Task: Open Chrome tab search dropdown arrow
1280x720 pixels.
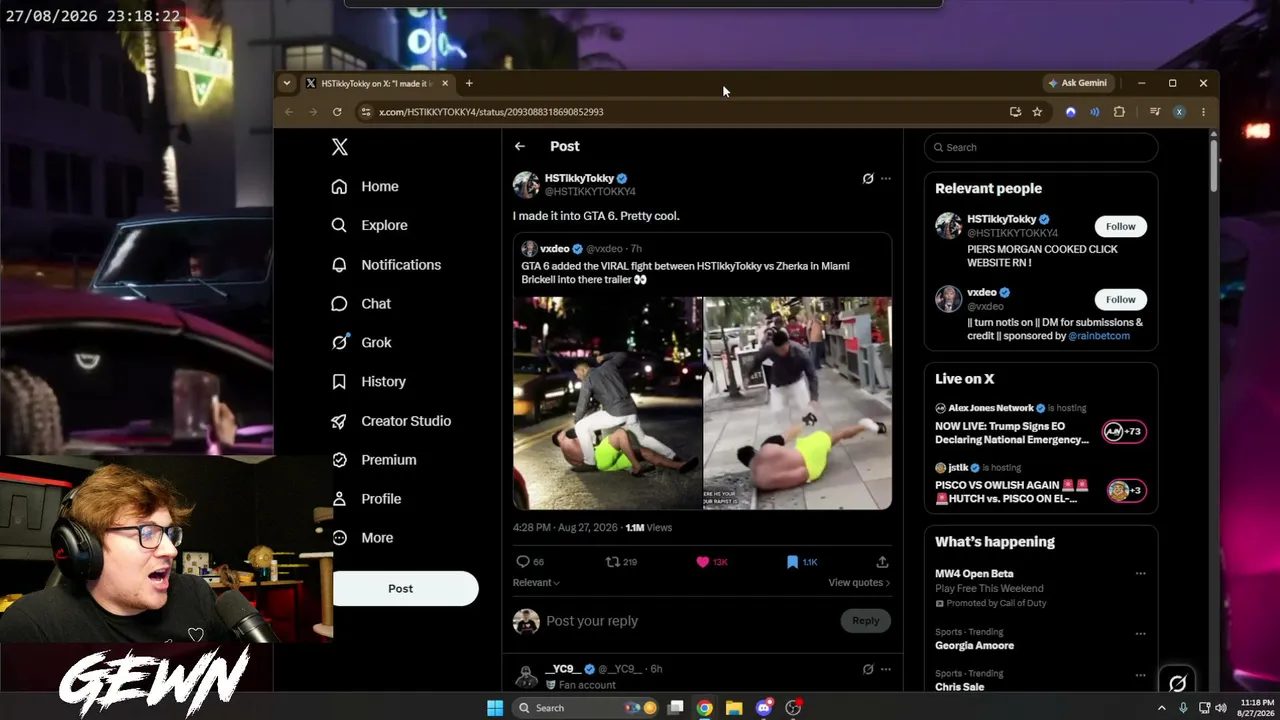Action: (x=287, y=83)
